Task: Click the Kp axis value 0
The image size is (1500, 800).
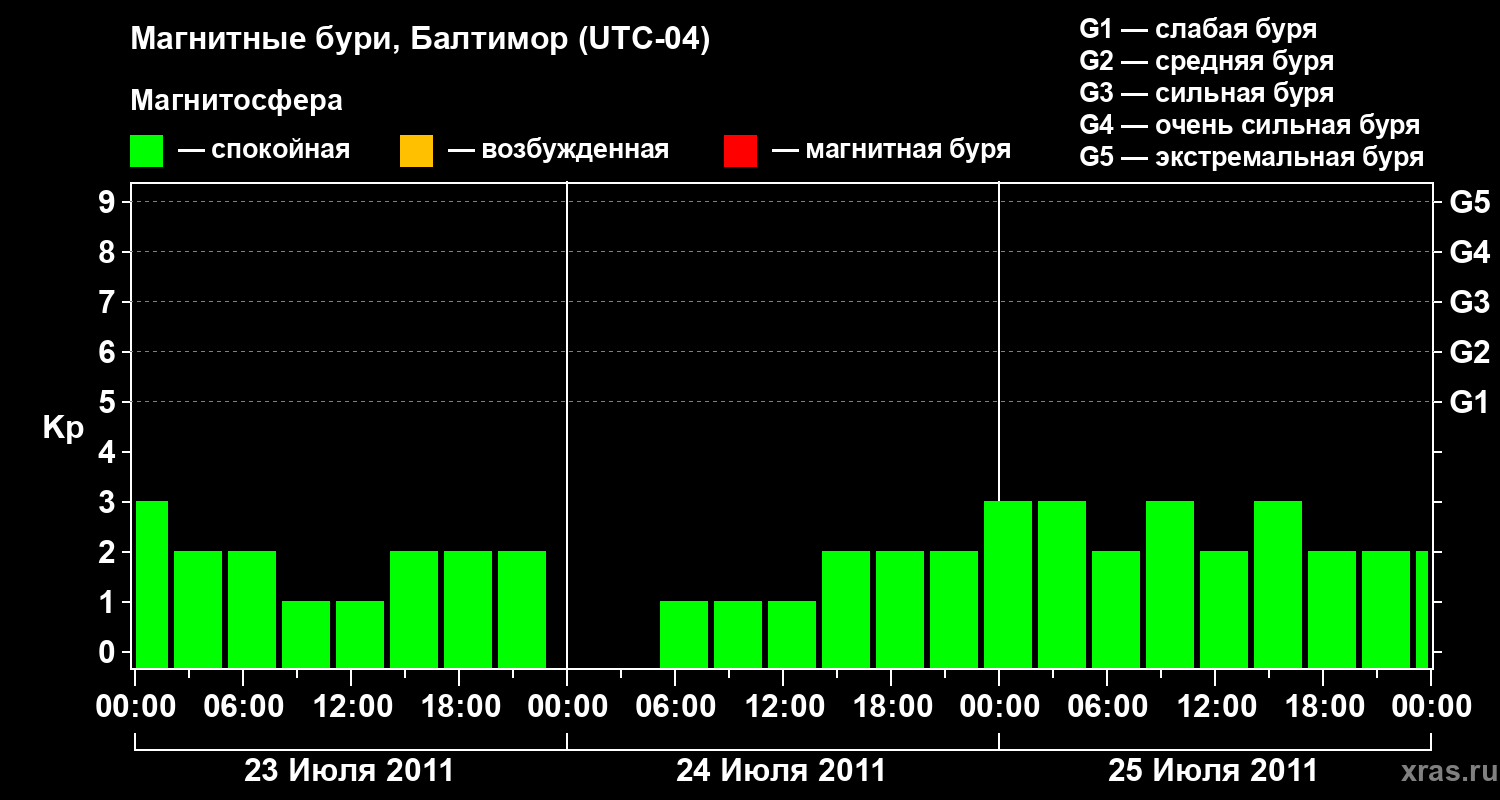Action: tap(109, 652)
